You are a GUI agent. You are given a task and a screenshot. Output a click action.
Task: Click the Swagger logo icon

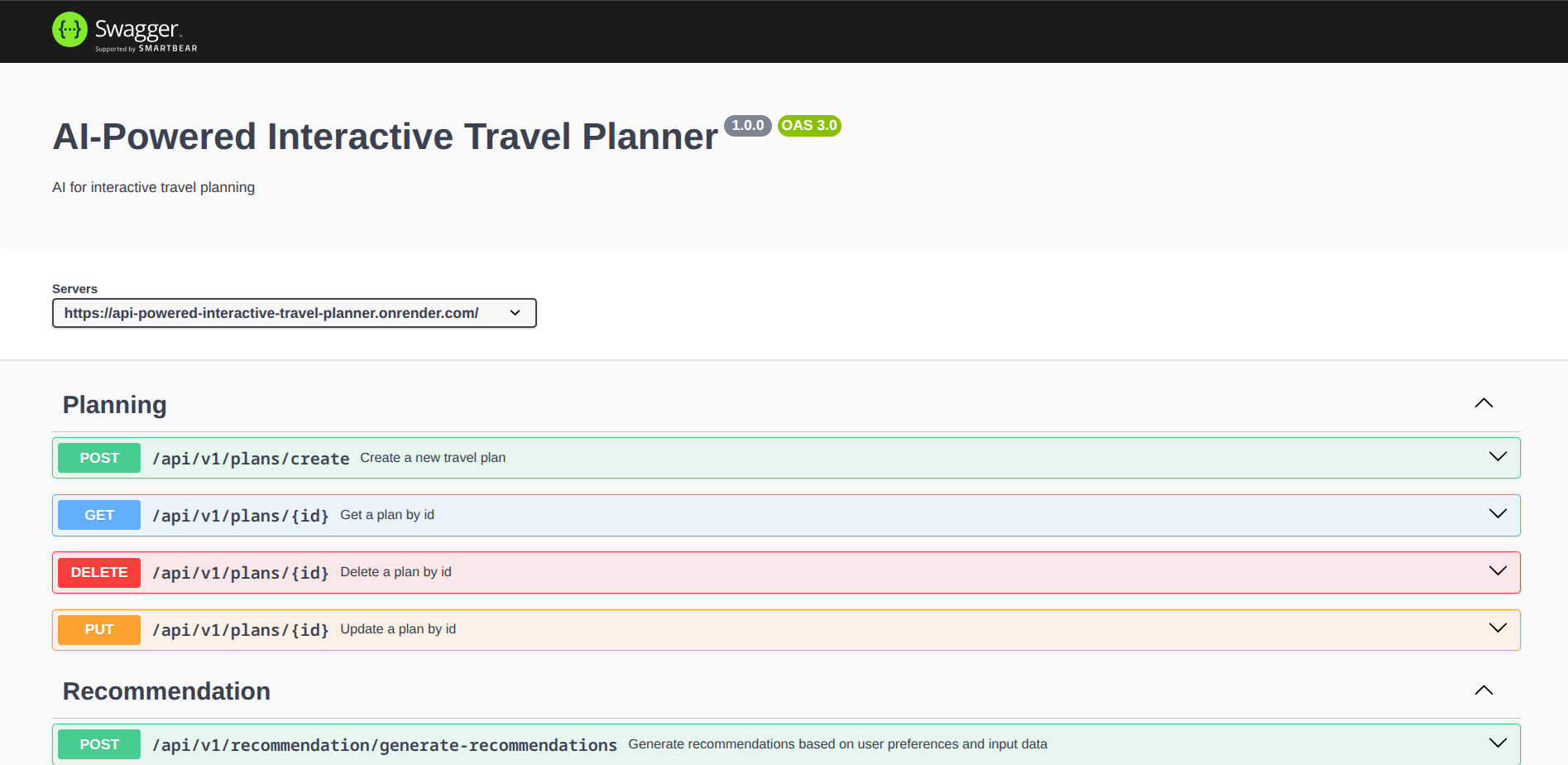click(x=70, y=30)
